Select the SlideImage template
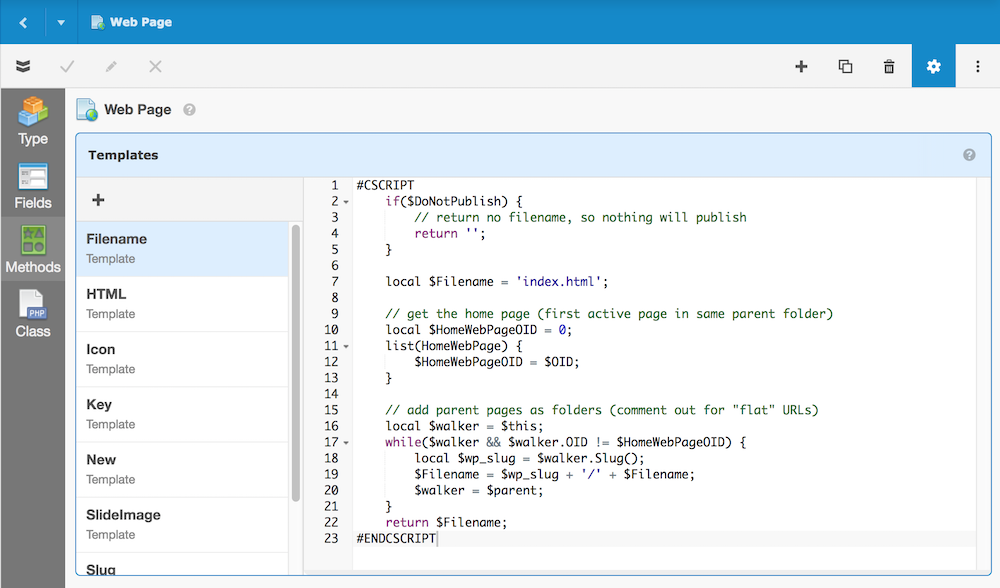The width and height of the screenshot is (1000, 588). pyautogui.click(x=182, y=524)
